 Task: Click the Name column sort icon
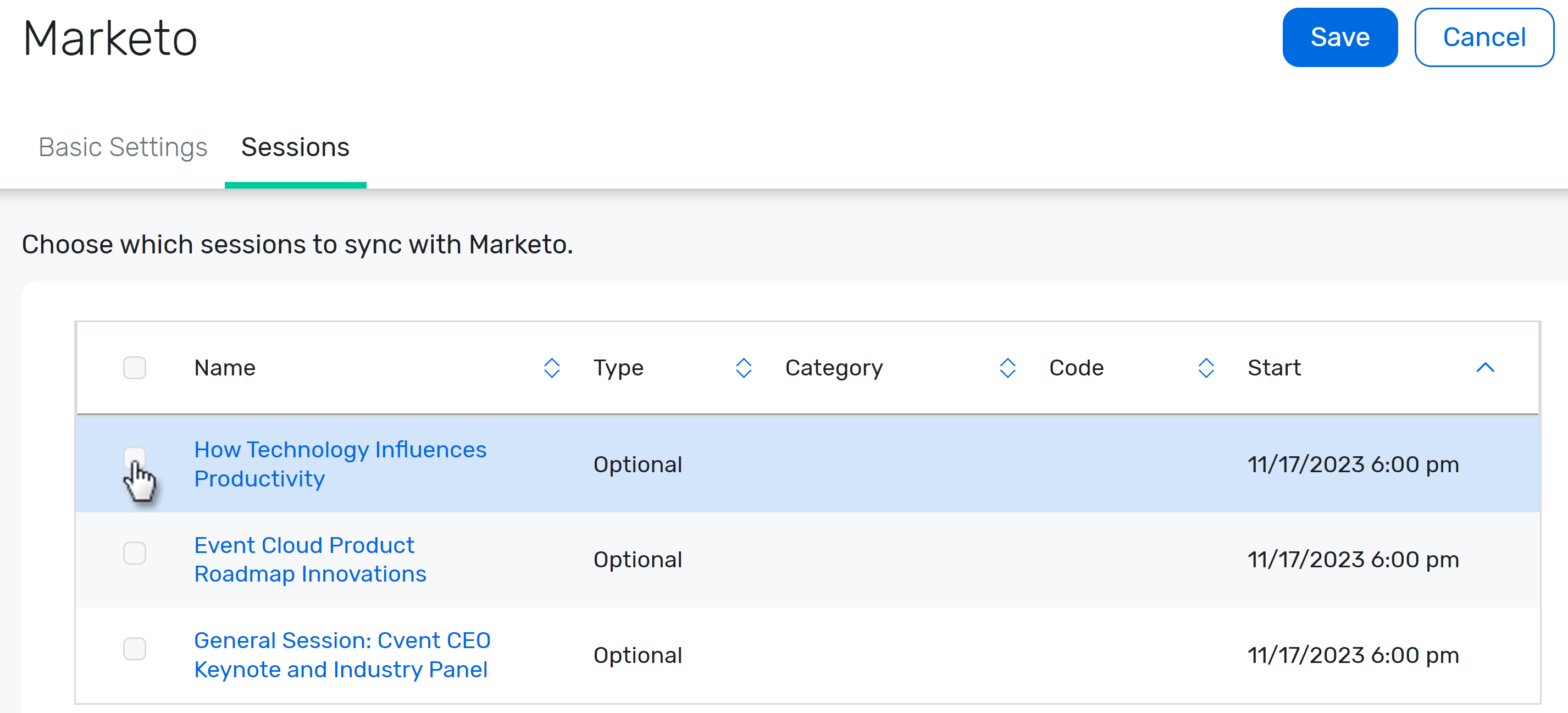(x=551, y=367)
